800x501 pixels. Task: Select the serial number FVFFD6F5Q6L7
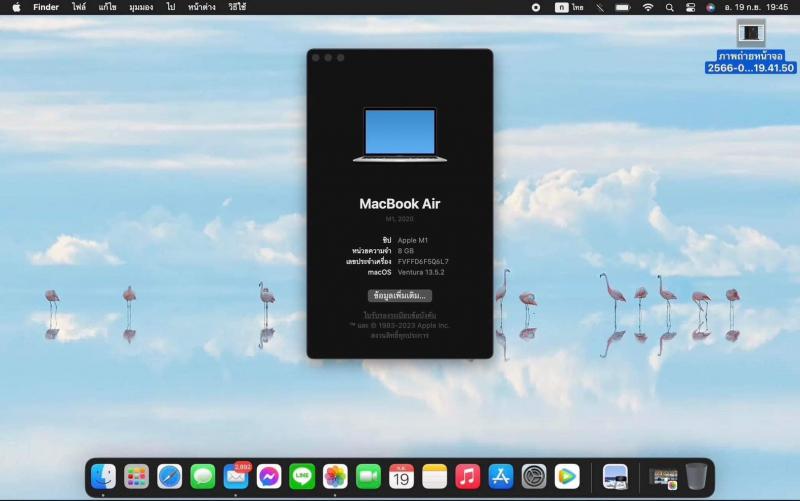point(423,261)
